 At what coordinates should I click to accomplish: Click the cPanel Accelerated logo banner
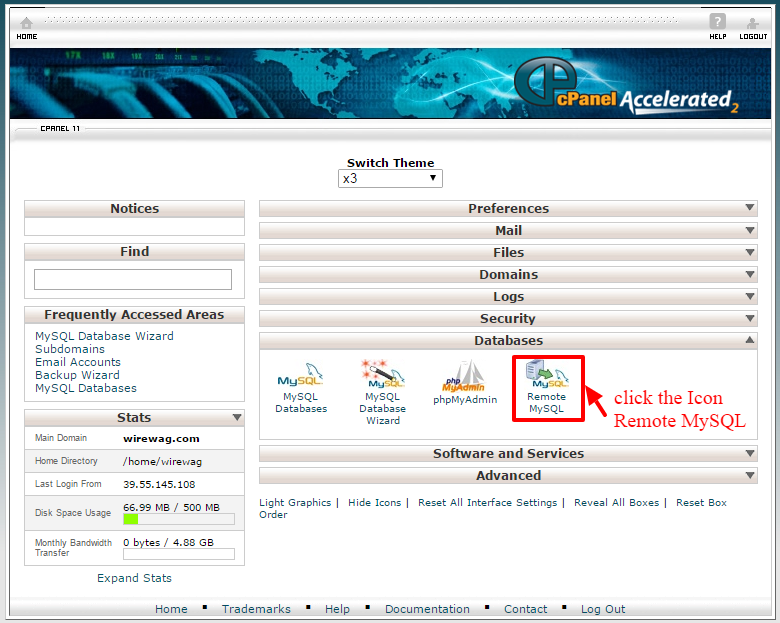pyautogui.click(x=625, y=88)
